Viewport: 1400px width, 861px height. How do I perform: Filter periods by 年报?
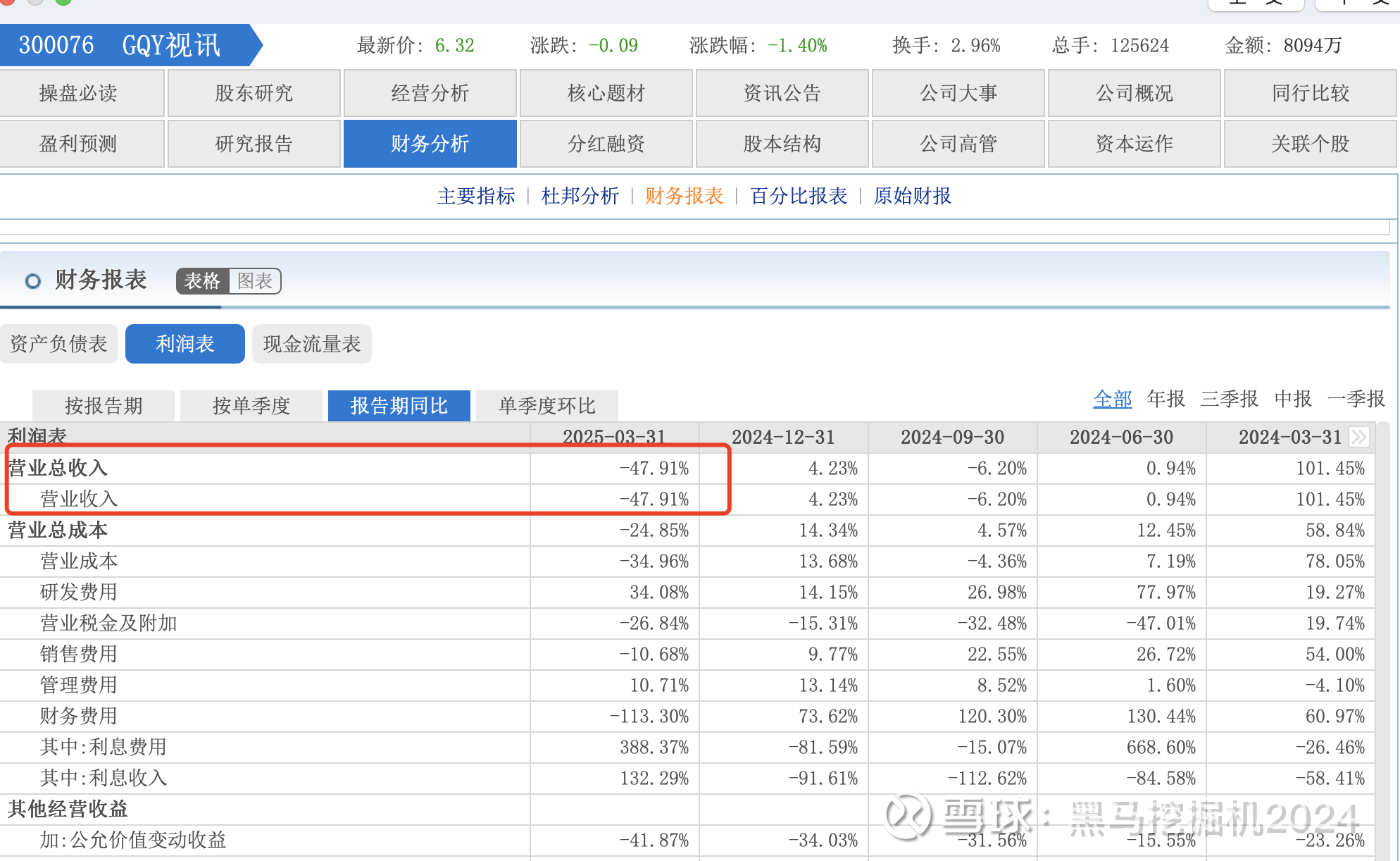(1166, 399)
